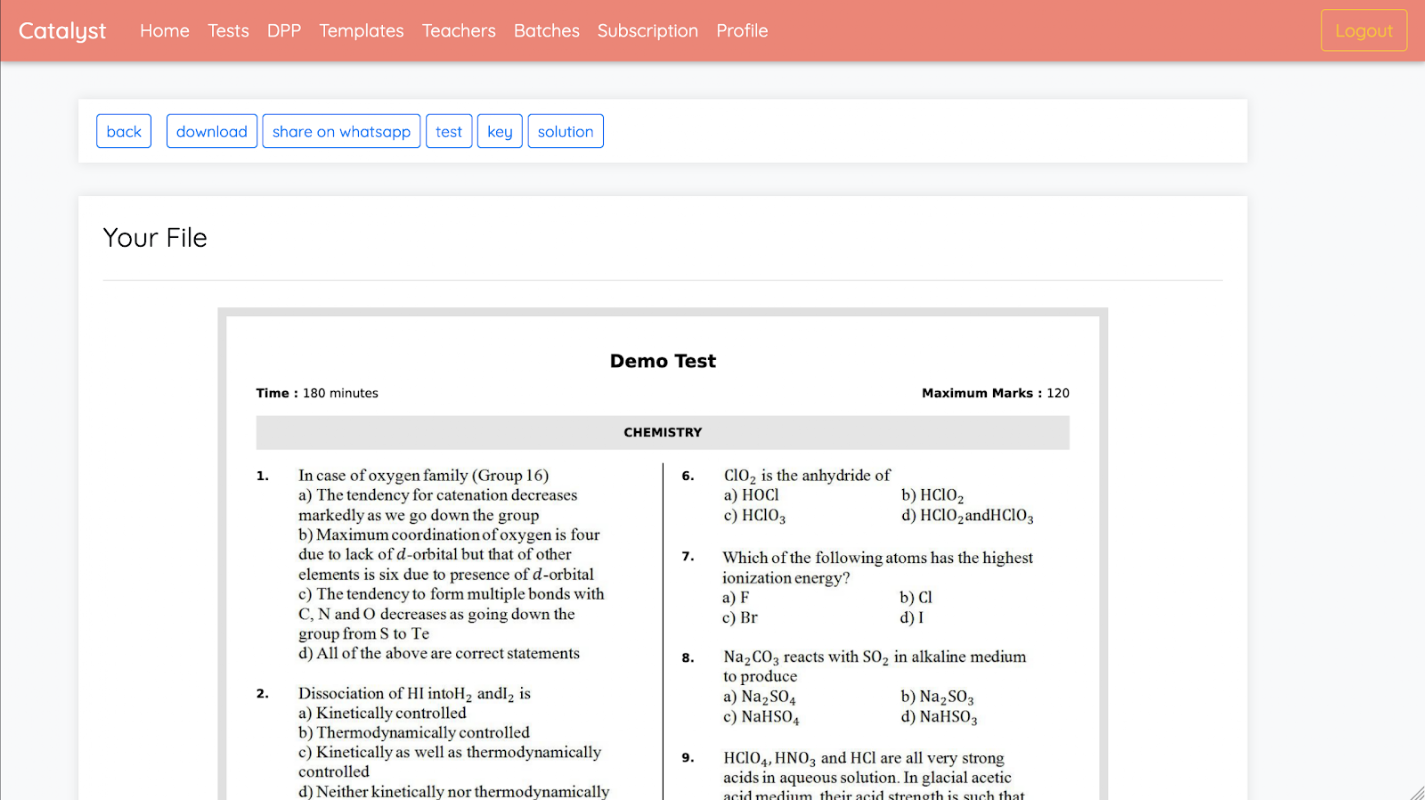Screen dimensions: 1425x800
Task: Click option 'c) NaHSO4'
Action: [x=761, y=718]
